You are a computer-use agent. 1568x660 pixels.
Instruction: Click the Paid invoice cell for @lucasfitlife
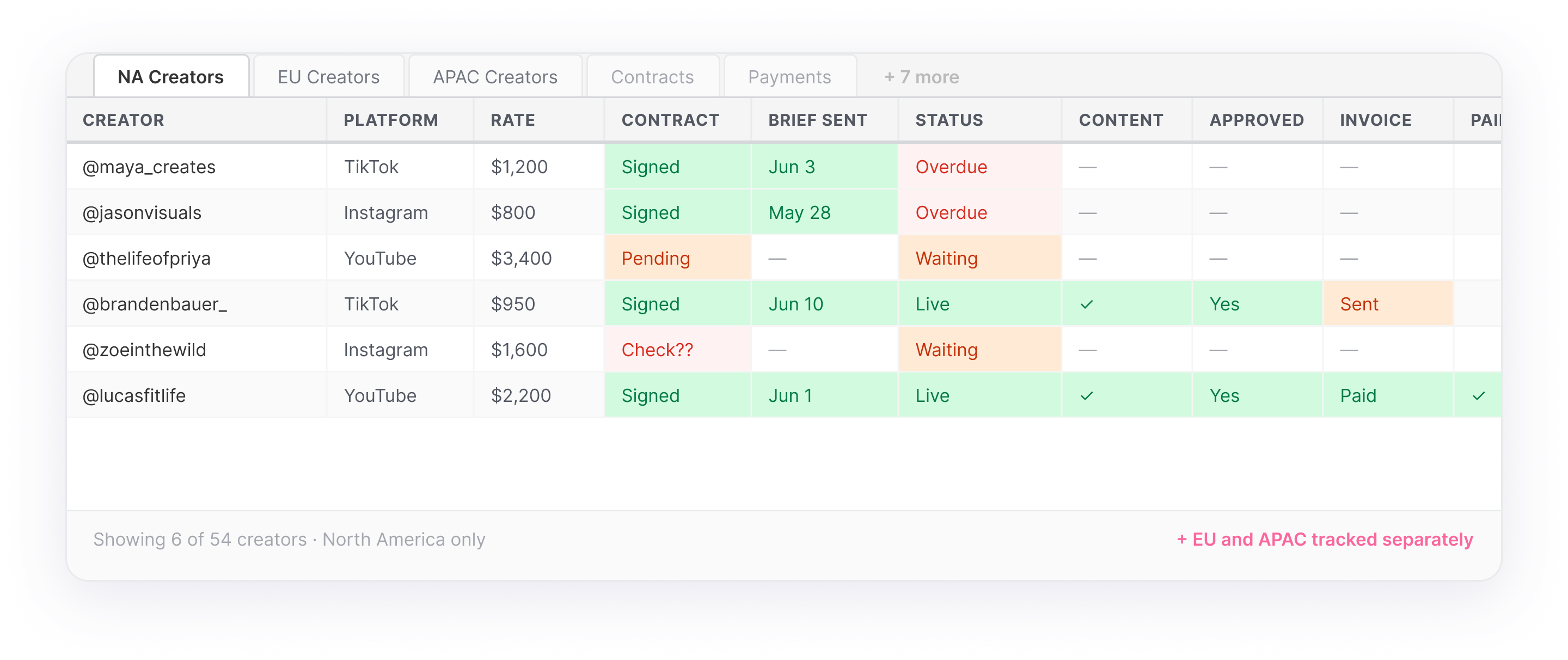pos(1388,396)
